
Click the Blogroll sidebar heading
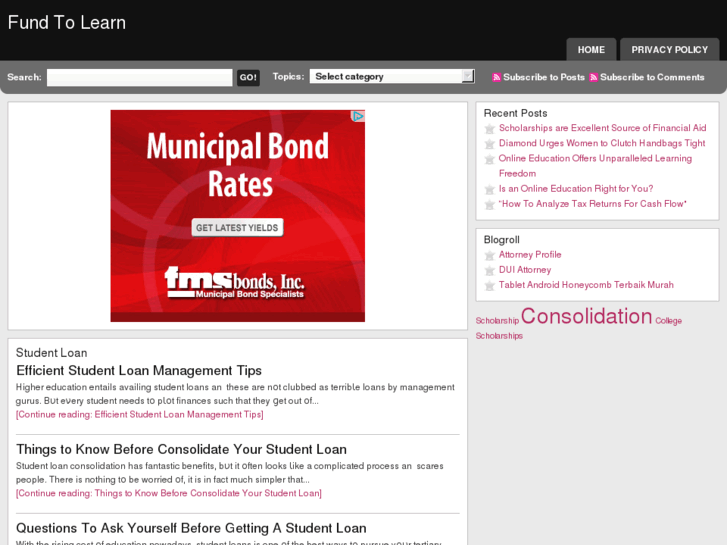point(502,240)
